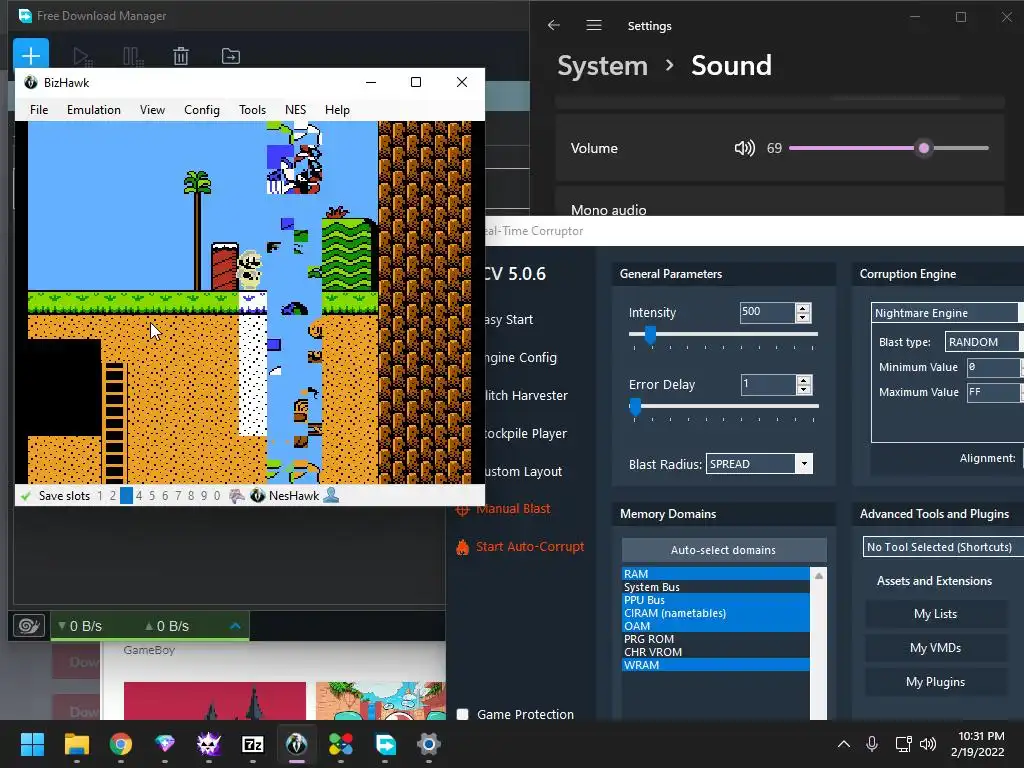This screenshot has height=768, width=1024.
Task: Select PPU Bus in Memory Domains list
Action: click(715, 600)
